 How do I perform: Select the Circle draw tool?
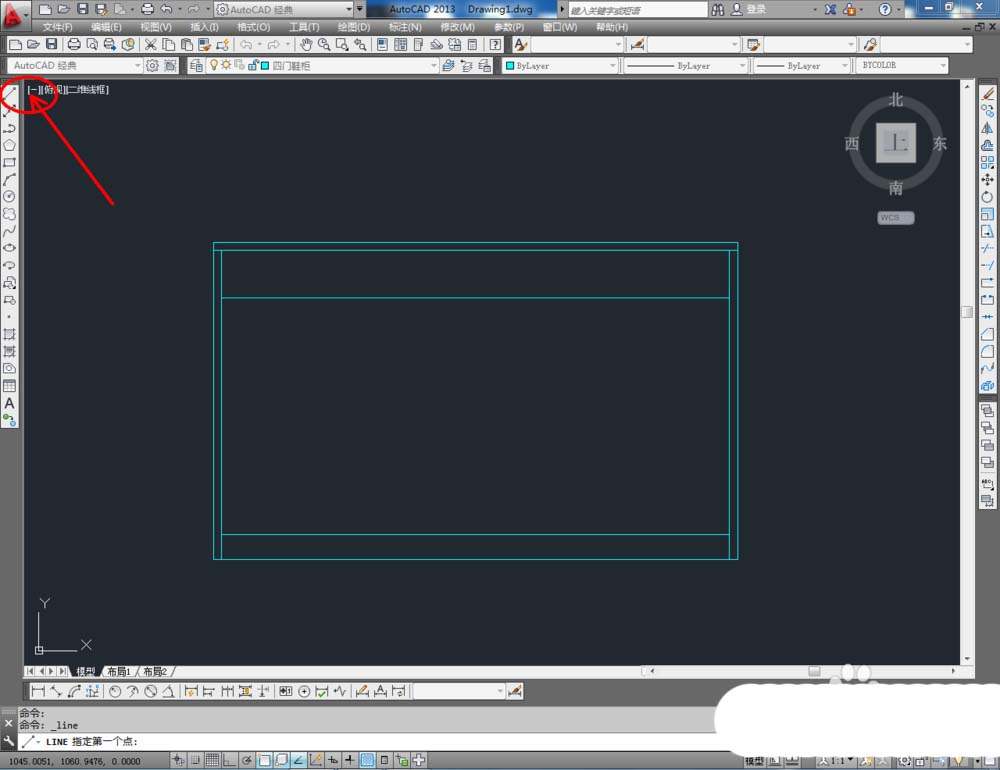(9, 196)
